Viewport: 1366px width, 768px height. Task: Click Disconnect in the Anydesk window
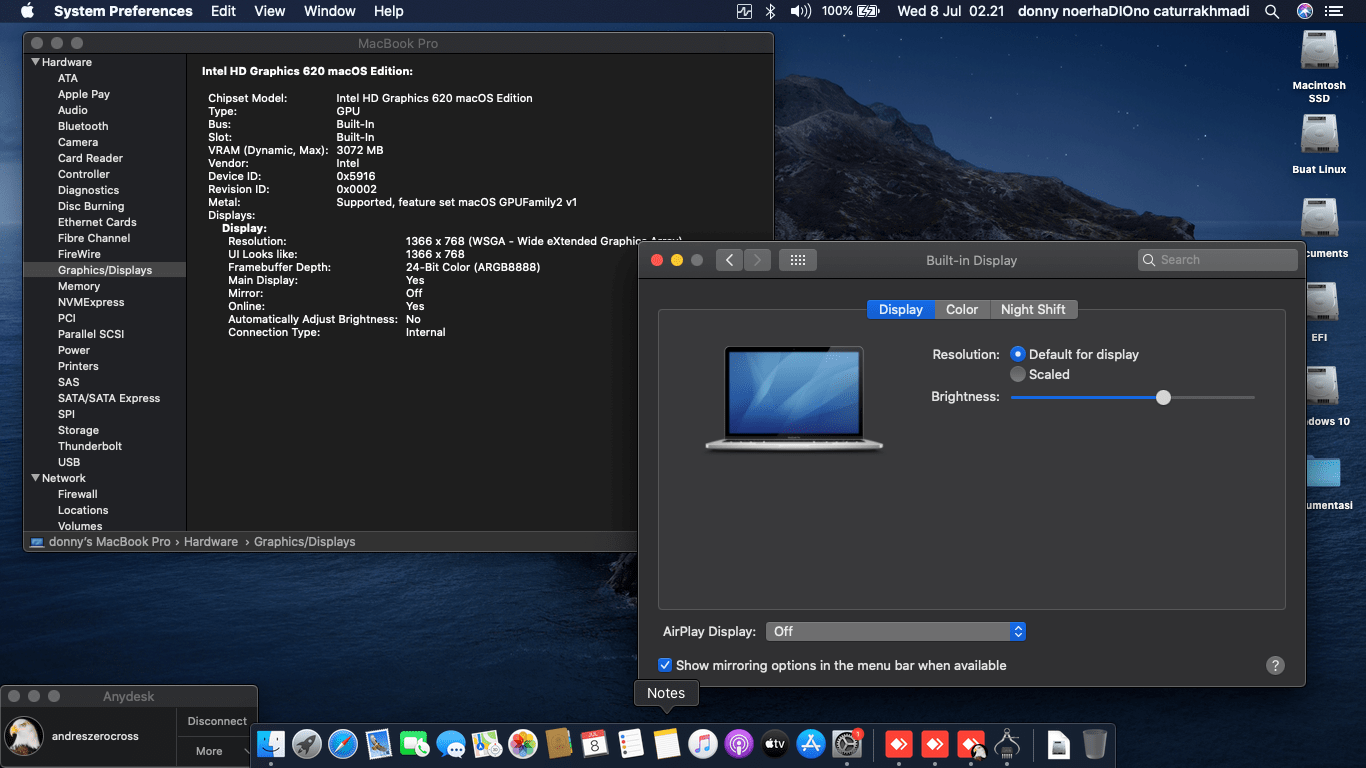(x=217, y=721)
